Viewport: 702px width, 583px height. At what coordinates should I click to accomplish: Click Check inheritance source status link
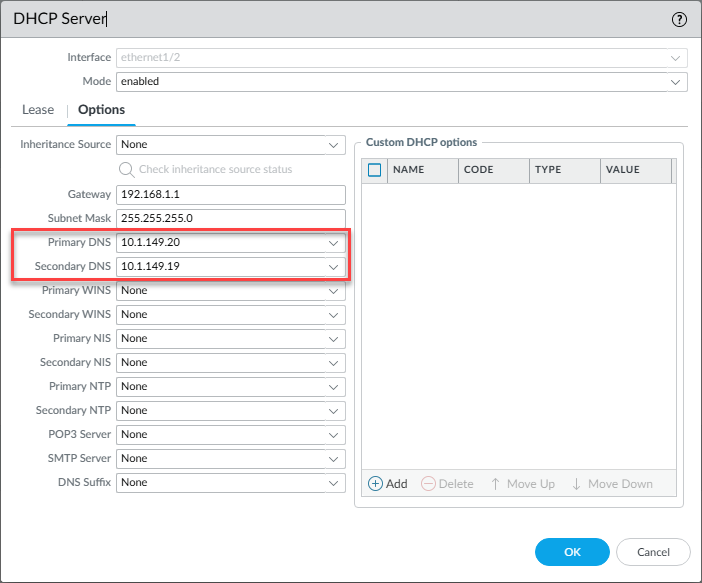(215, 169)
